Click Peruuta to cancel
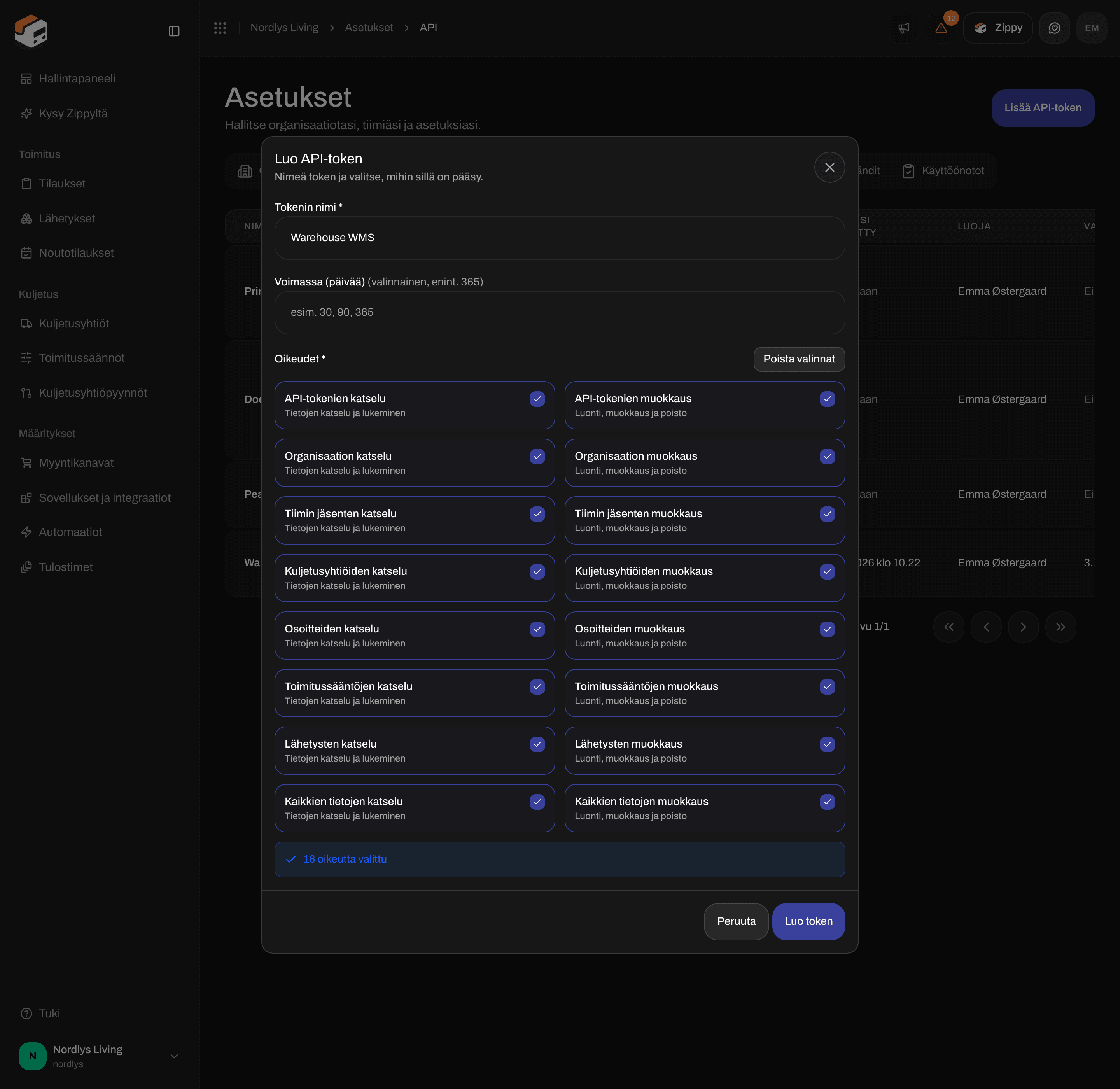This screenshot has height=1089, width=1120. [736, 921]
